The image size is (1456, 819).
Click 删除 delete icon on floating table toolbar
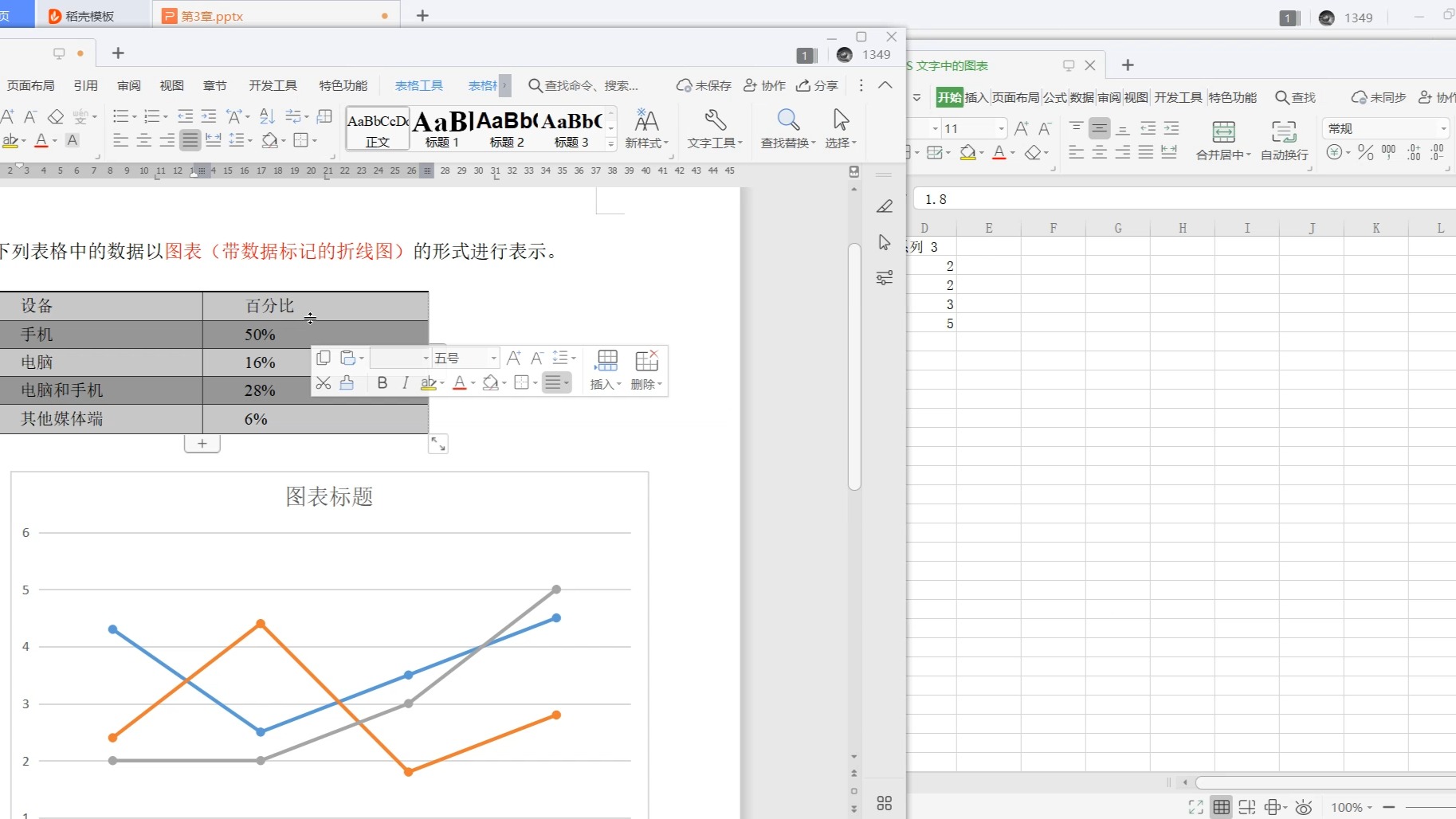(x=647, y=369)
